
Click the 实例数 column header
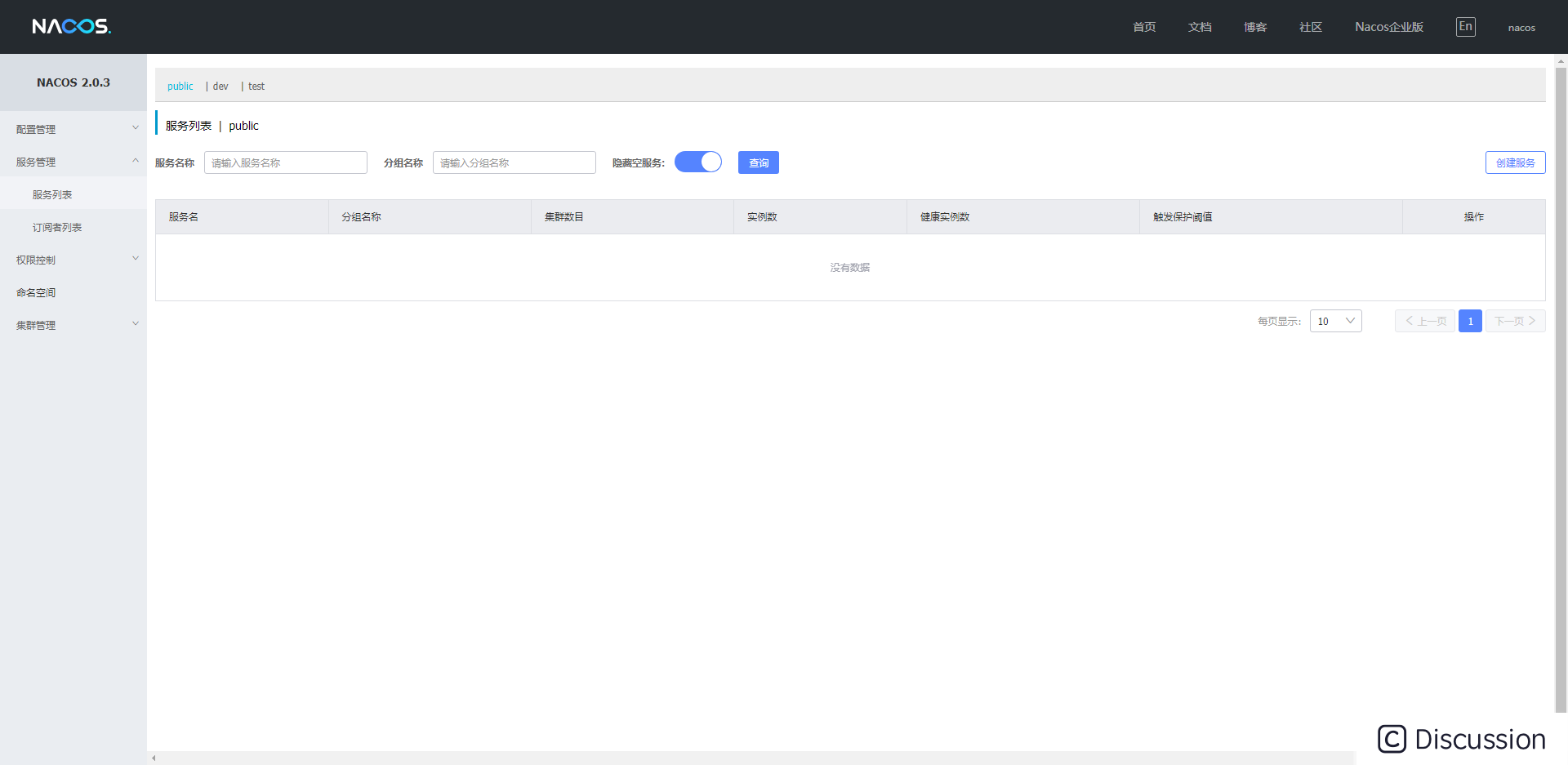[x=821, y=216]
